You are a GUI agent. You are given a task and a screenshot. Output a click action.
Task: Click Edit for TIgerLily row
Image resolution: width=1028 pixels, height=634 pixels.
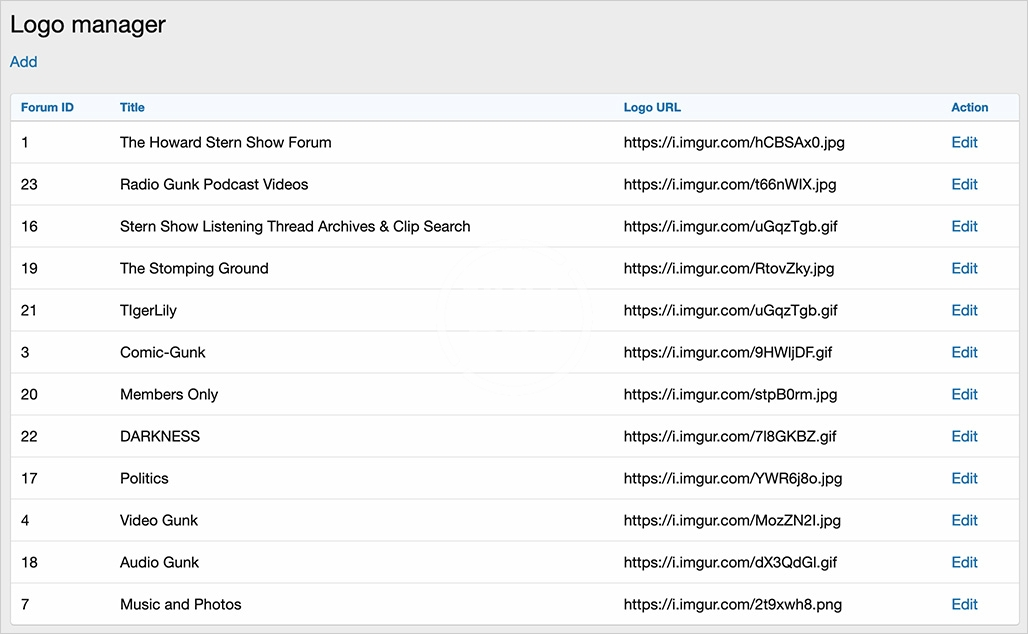coord(964,310)
